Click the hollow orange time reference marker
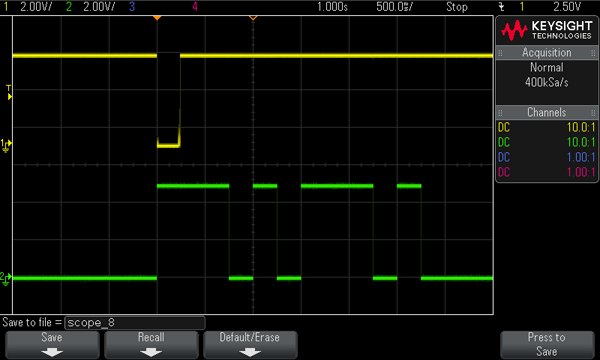Viewport: 600px width, 360px height. 253,18
